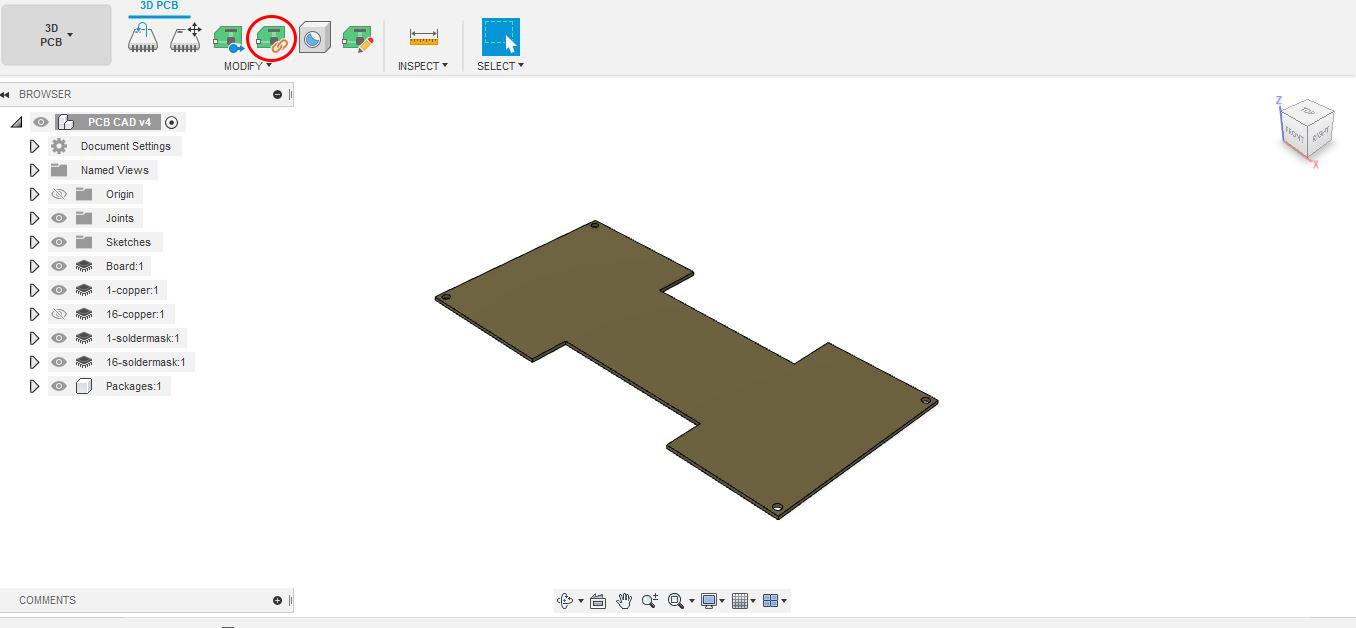Screen dimensions: 1356x628
Task: Activate the Select tool
Action: 499,36
